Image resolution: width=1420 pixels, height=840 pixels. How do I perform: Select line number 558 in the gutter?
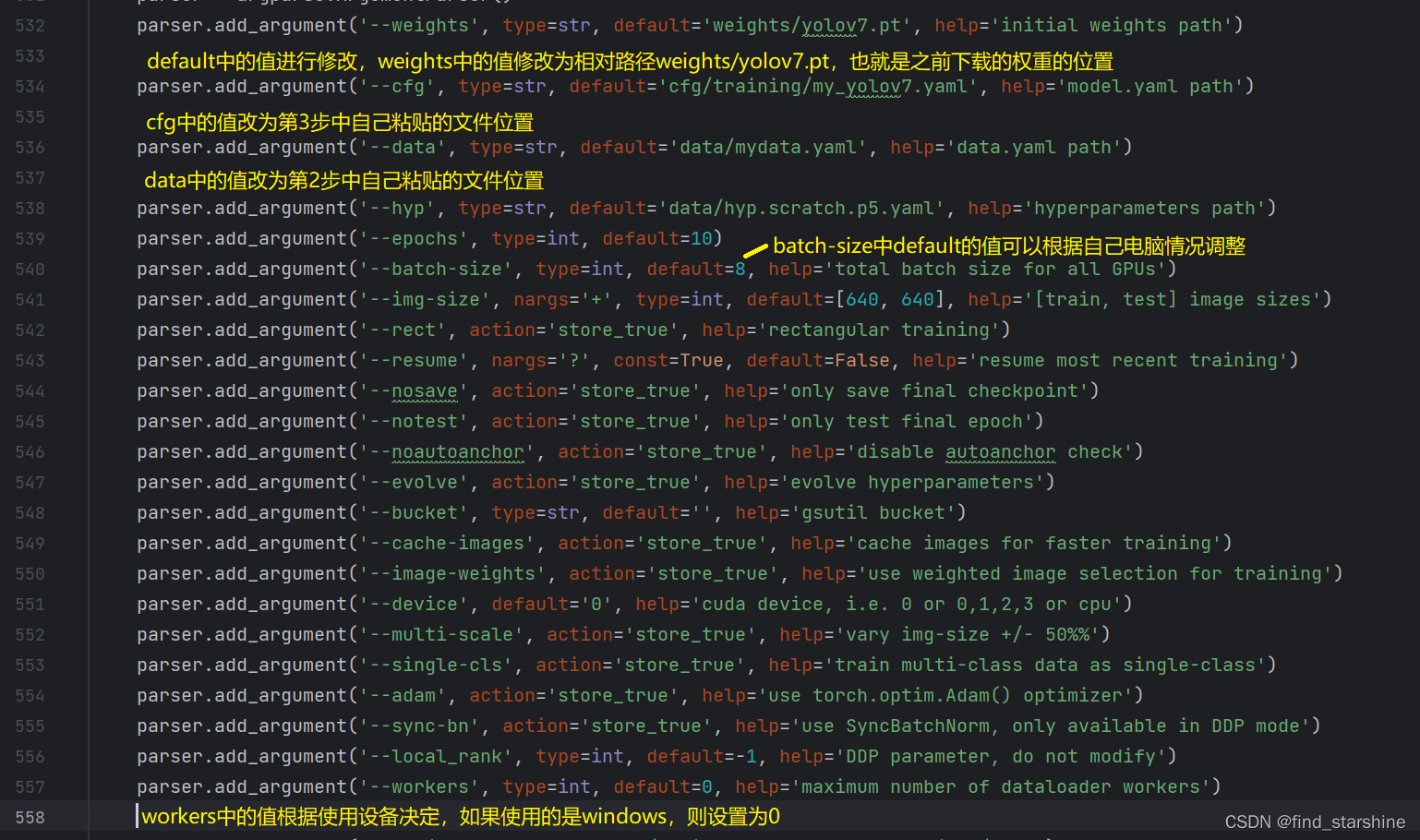click(x=30, y=817)
